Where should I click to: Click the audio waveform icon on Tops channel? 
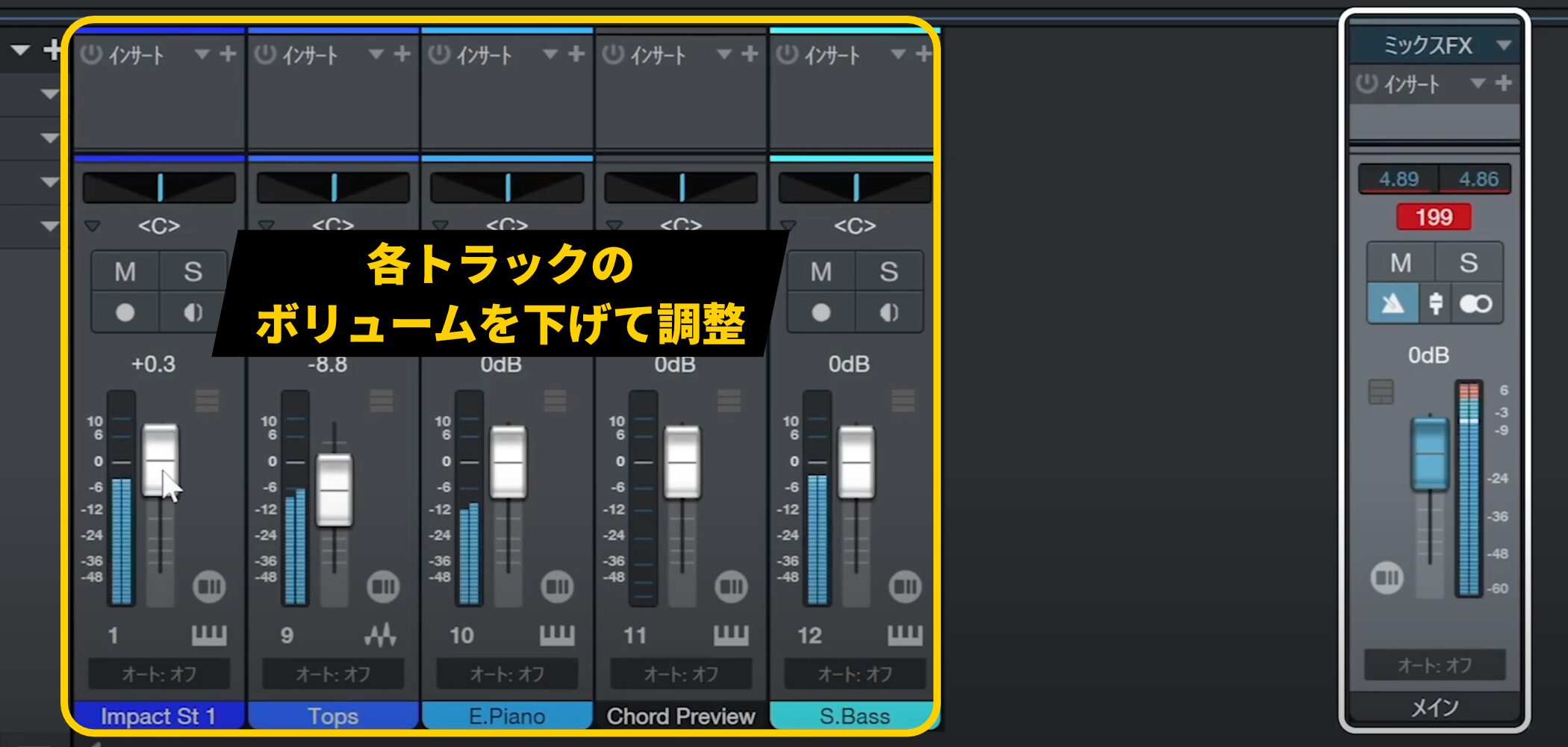coord(381,636)
